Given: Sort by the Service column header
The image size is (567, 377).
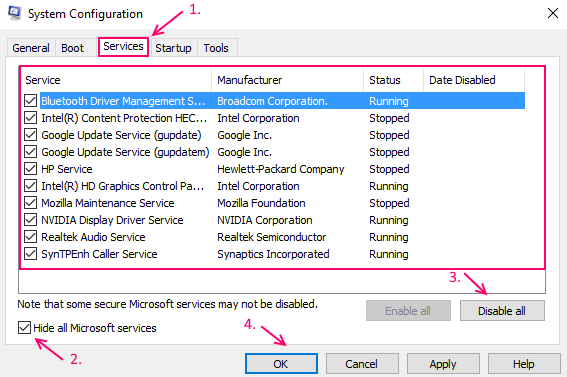Looking at the screenshot, I should click(117, 80).
